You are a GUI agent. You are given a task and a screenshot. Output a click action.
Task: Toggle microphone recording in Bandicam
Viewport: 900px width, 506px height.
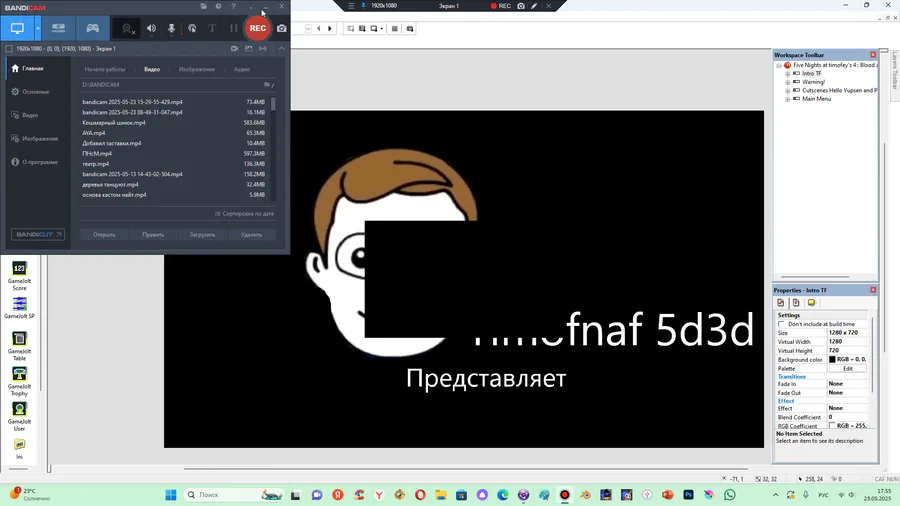171,28
